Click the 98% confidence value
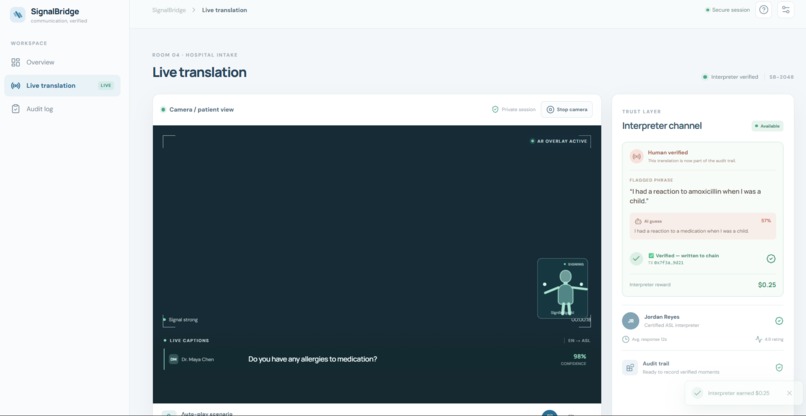The height and width of the screenshot is (416, 806). click(x=580, y=356)
